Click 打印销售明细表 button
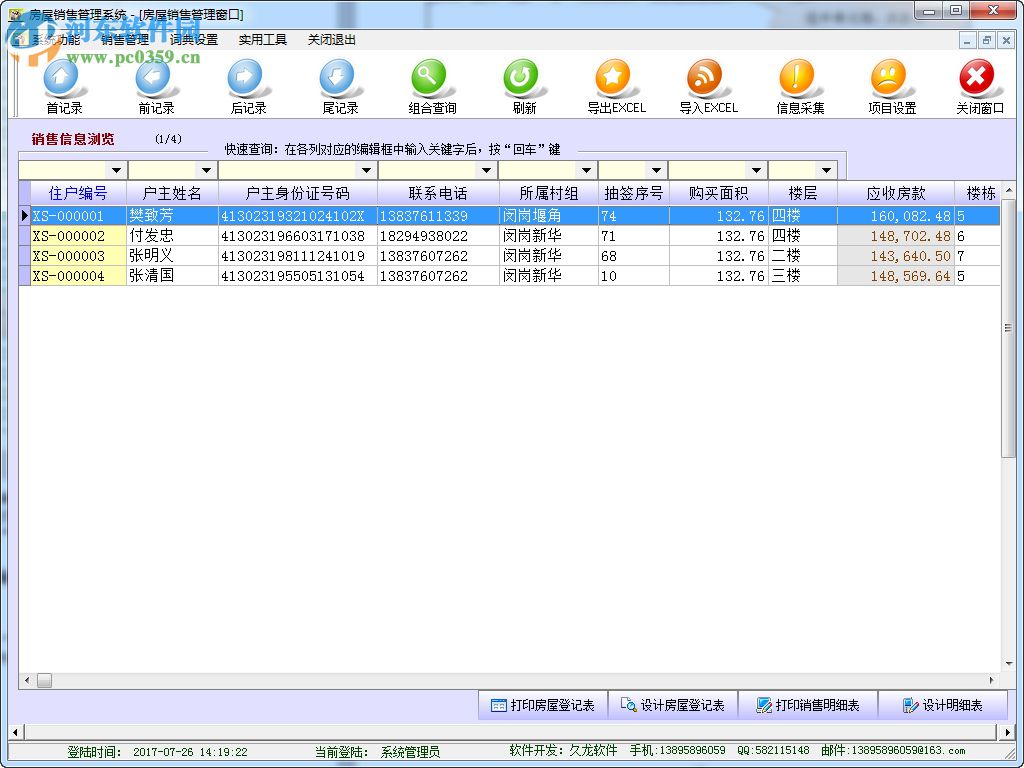 tap(808, 705)
